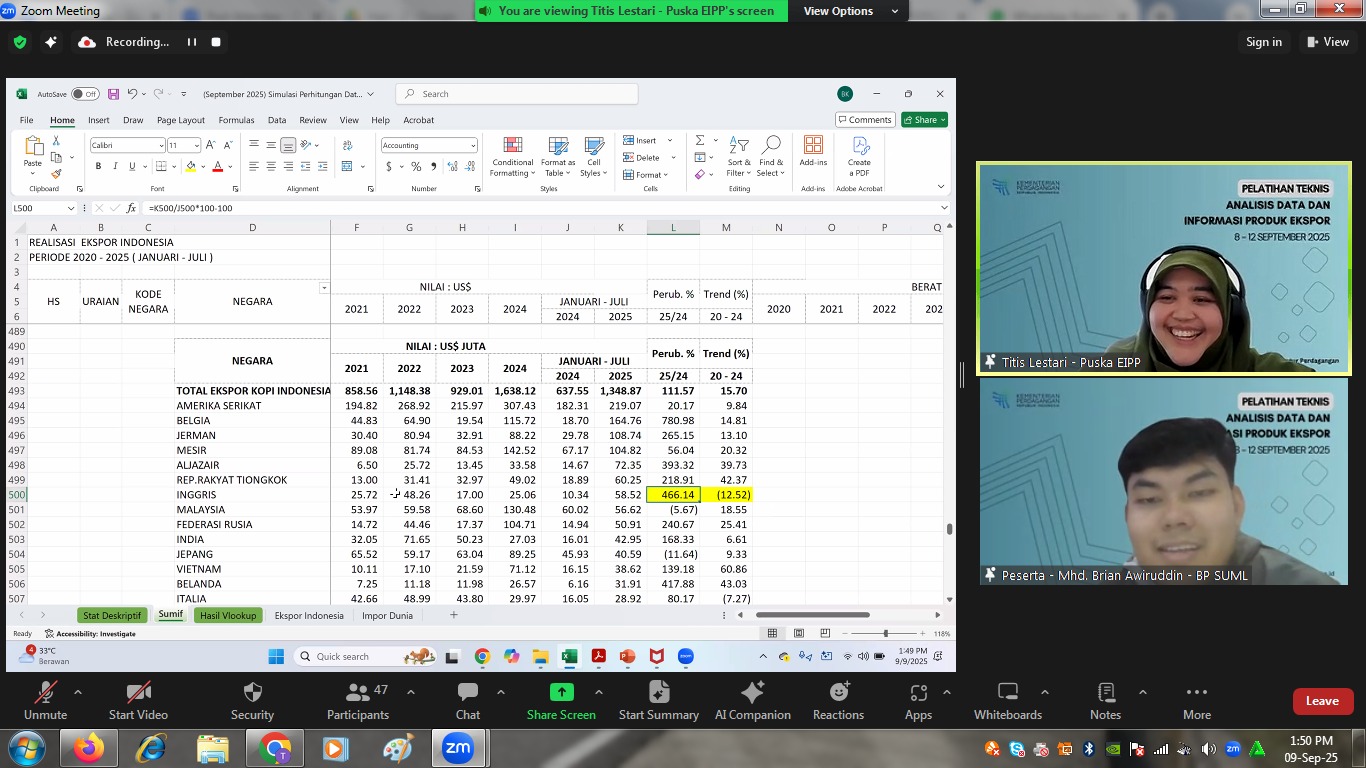The width and height of the screenshot is (1366, 768).
Task: Click the Share Screen icon
Action: point(561,693)
